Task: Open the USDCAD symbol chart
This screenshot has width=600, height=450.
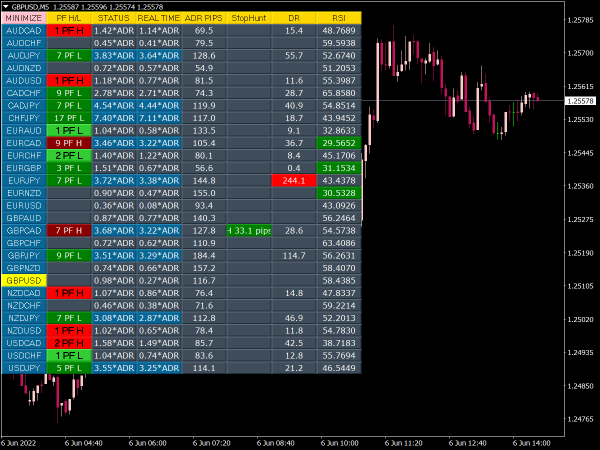Action: pyautogui.click(x=24, y=343)
